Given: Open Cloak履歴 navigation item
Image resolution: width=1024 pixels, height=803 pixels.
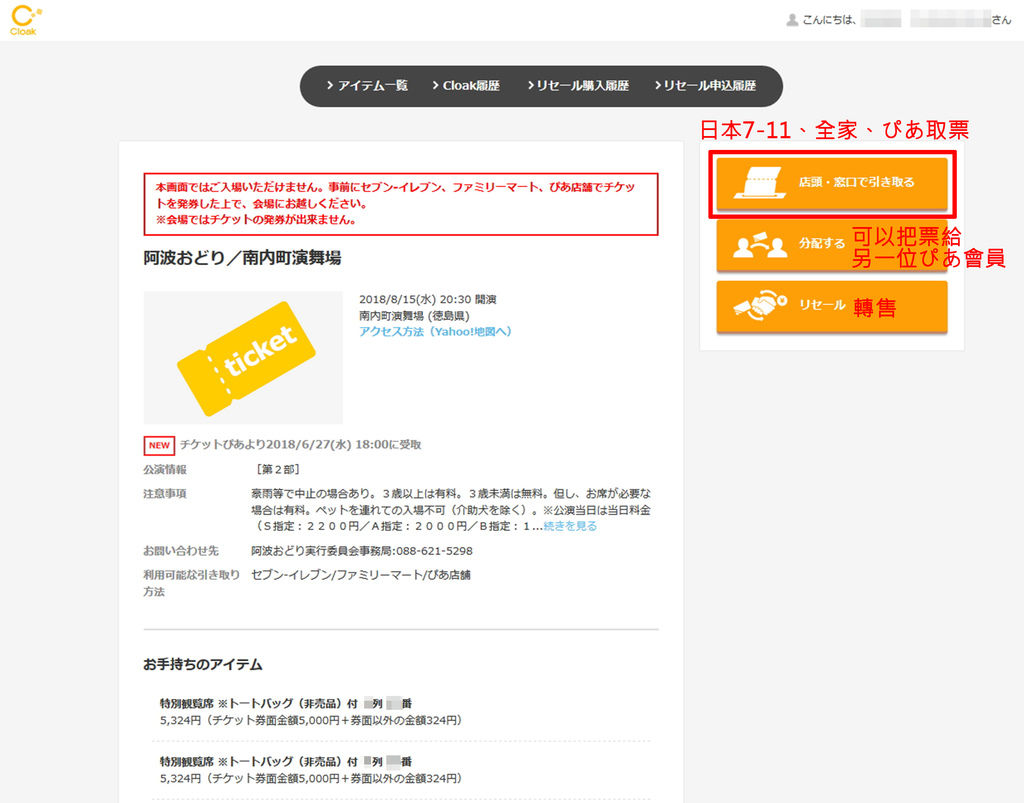Looking at the screenshot, I should [466, 86].
